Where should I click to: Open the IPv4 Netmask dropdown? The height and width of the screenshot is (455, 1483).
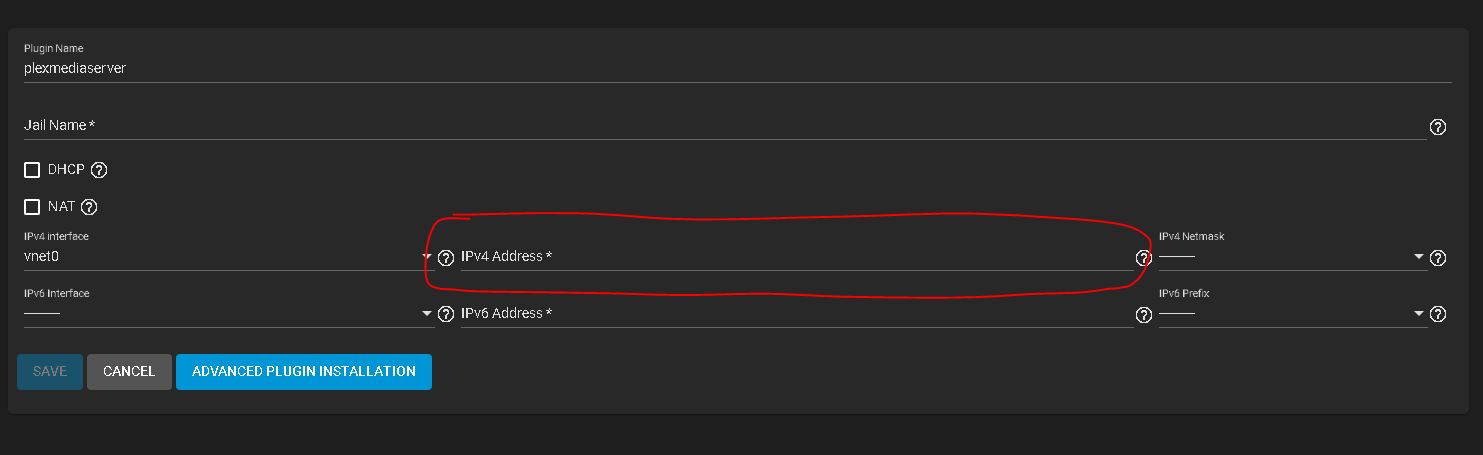[1292, 256]
